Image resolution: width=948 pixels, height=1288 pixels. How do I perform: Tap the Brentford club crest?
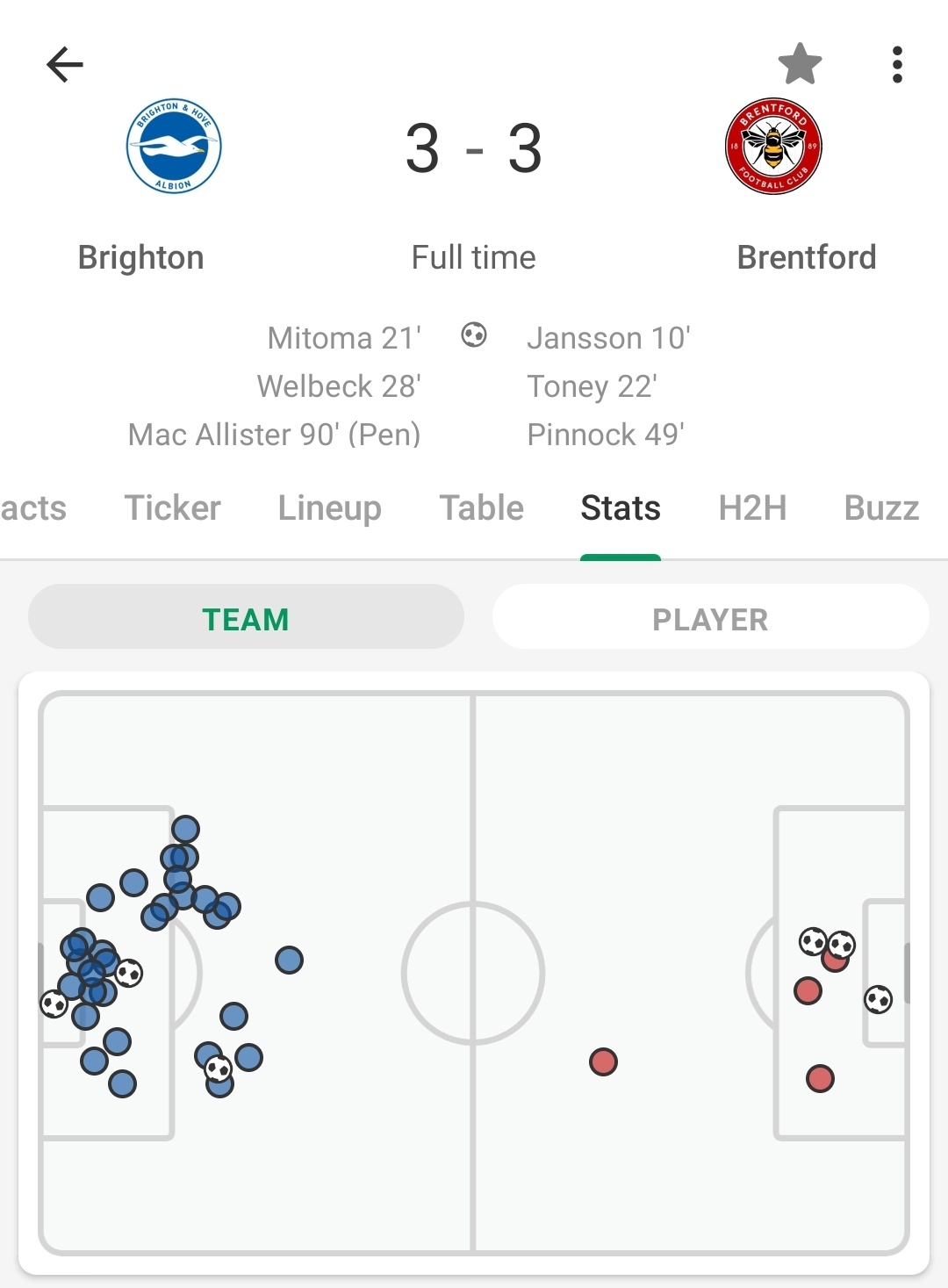pos(773,146)
